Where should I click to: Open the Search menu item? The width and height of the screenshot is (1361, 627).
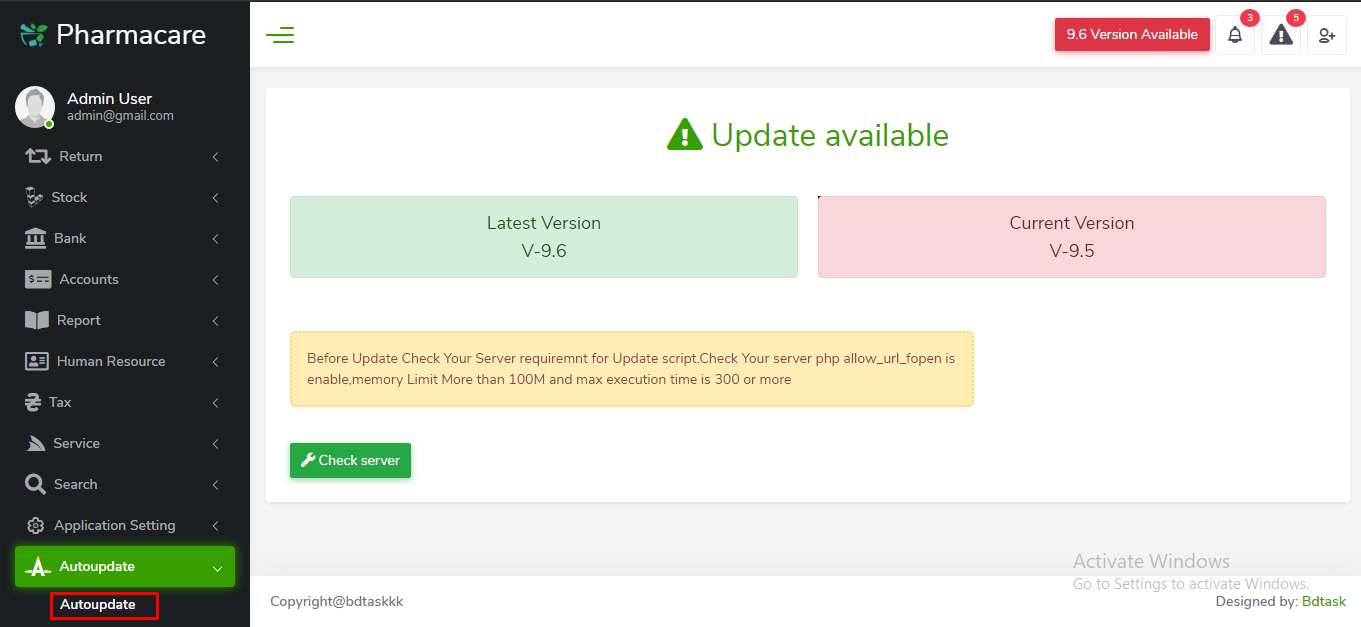click(74, 484)
